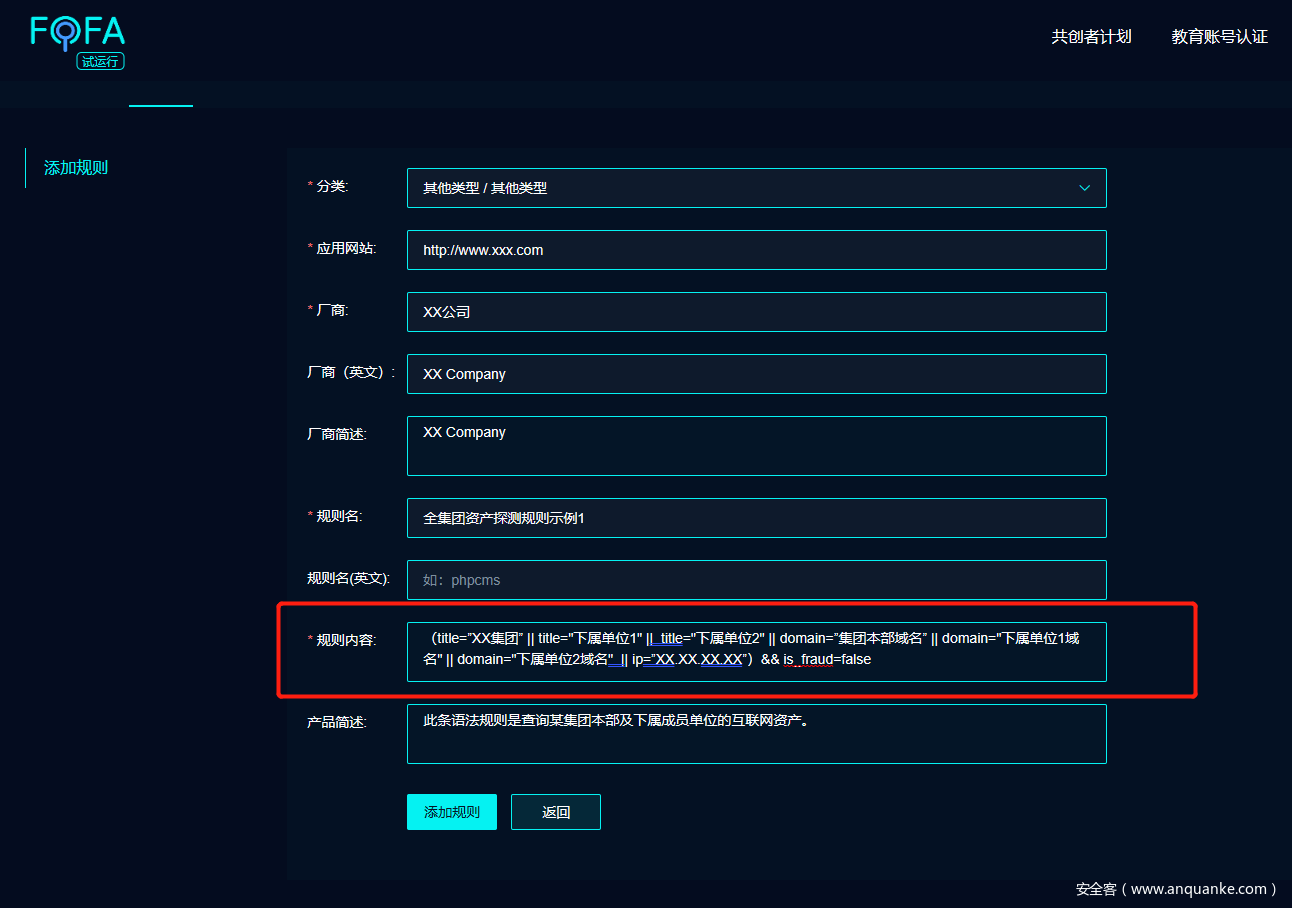Screen dimensions: 1292x908
Task: Click the FOFA logo
Action: pos(78,32)
